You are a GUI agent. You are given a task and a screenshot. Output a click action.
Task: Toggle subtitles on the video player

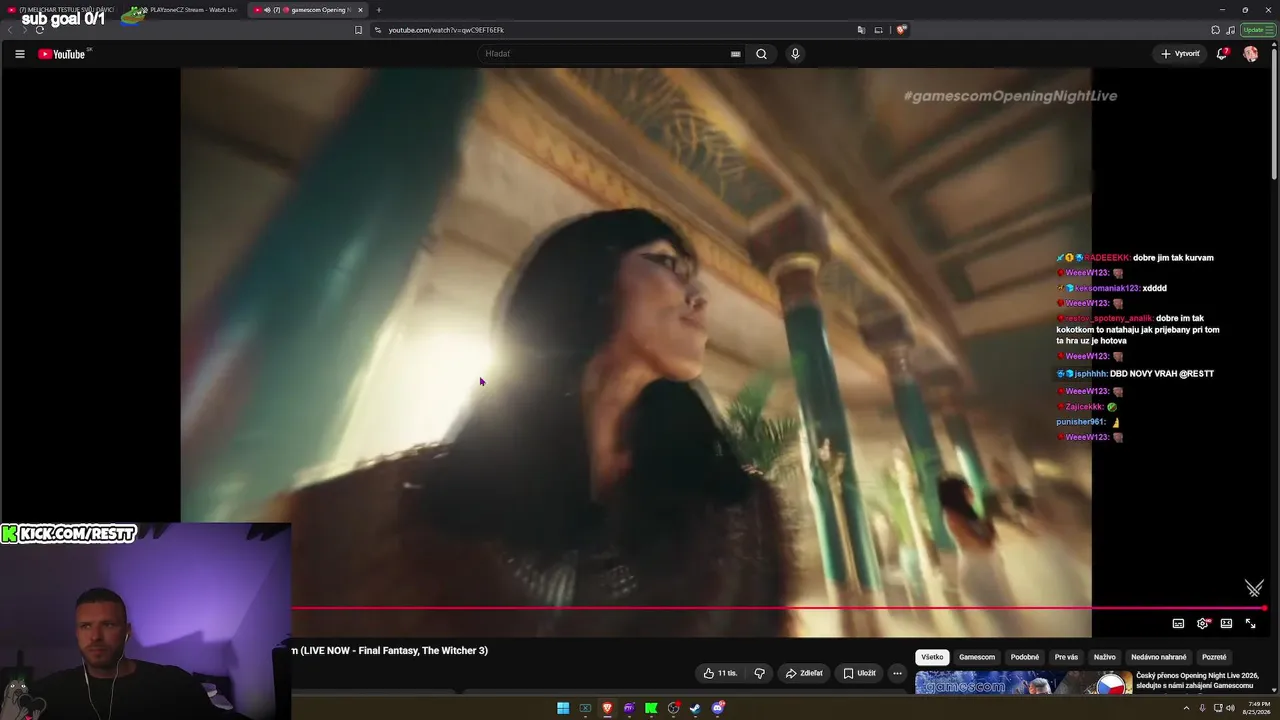(x=1178, y=624)
